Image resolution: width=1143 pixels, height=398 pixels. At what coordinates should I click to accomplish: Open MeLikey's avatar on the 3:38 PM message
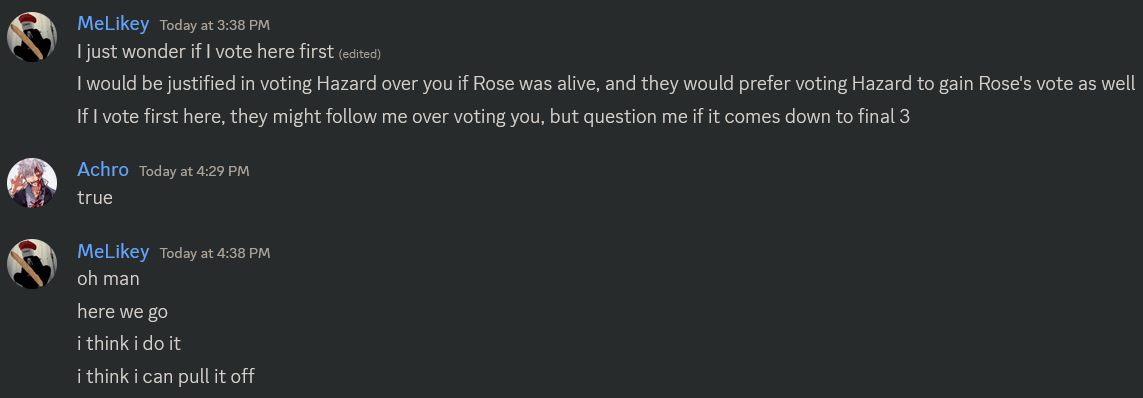(x=32, y=36)
